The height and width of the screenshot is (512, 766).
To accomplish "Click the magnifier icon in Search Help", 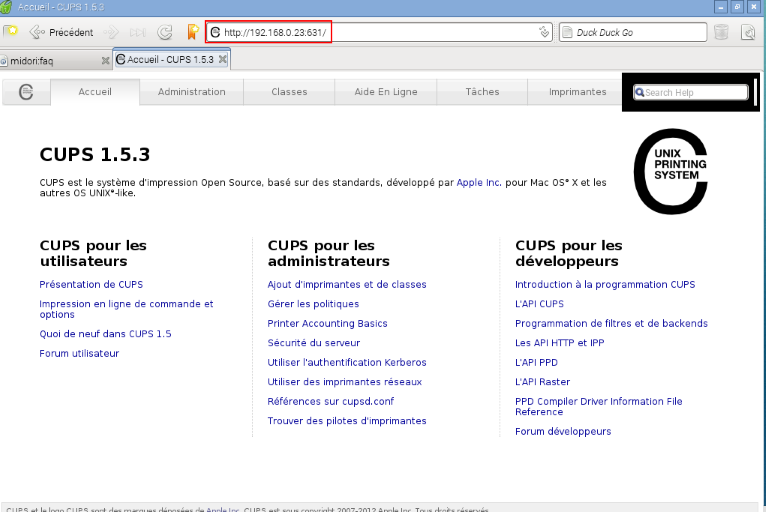I will [x=639, y=92].
